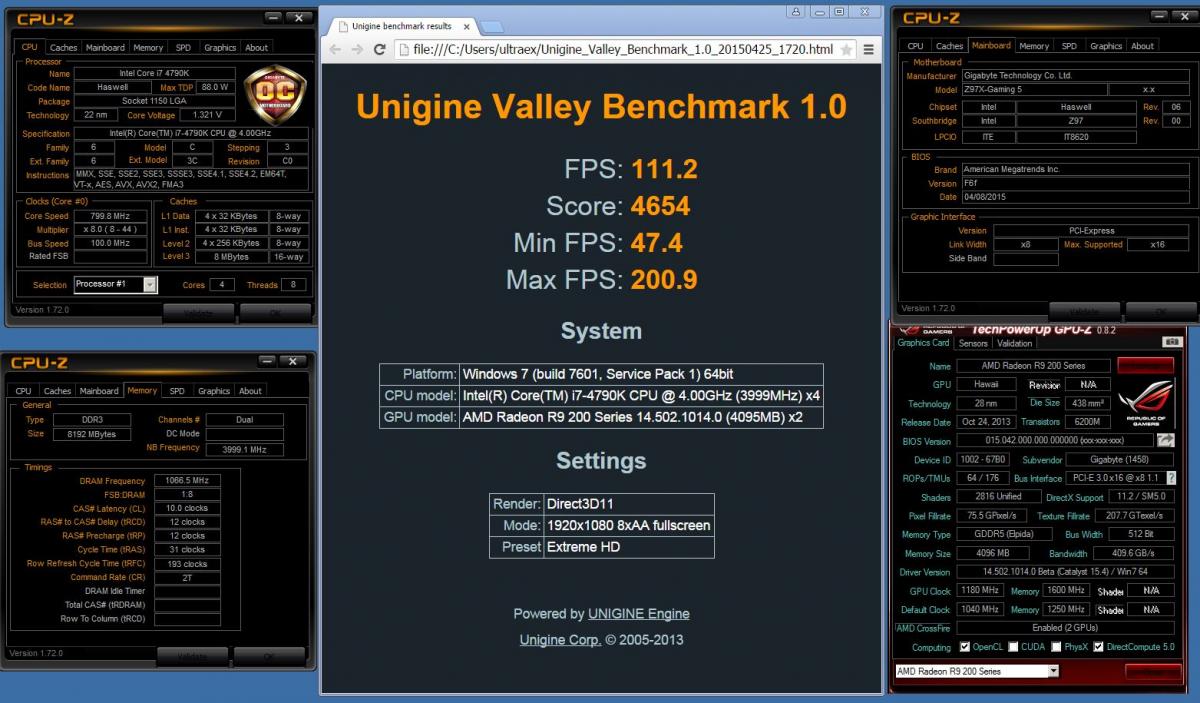Click the FPS 111.2 result
Viewport: 1200px width, 703px height.
tap(664, 169)
